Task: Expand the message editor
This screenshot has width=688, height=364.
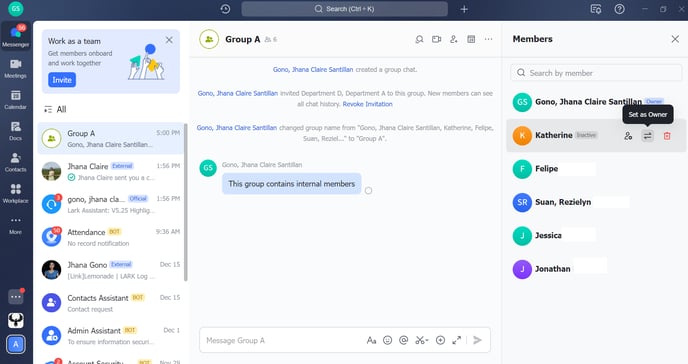Action: point(457,340)
